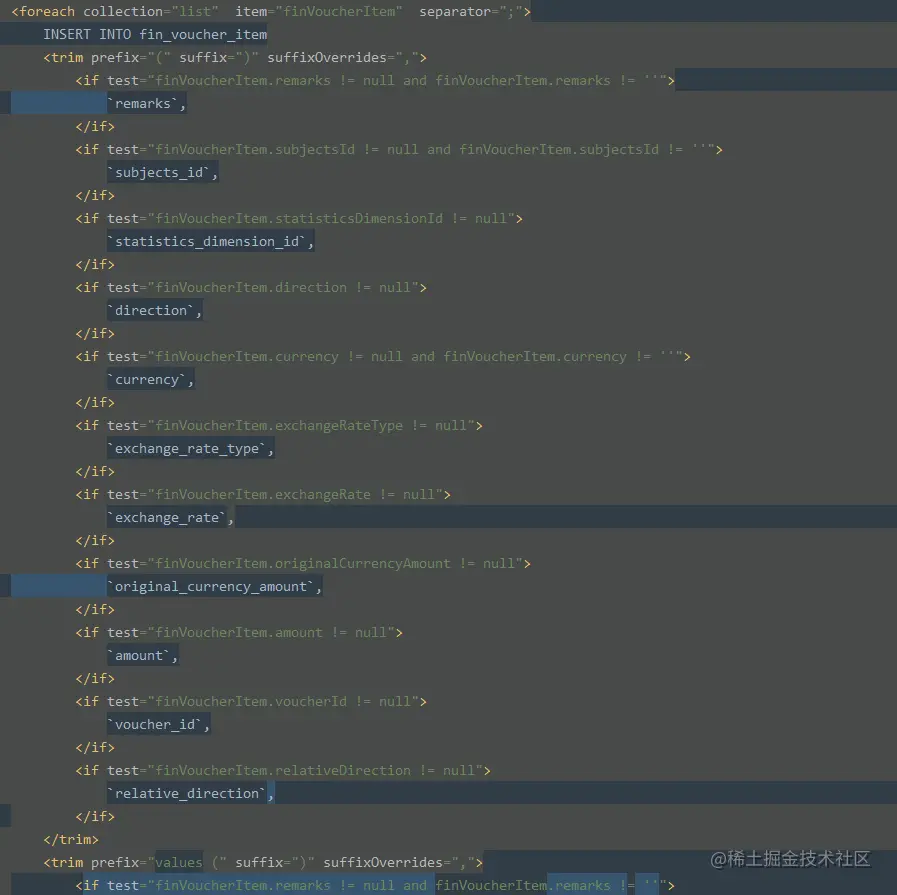Click the `voucher_id`, column line
Screen dimensions: 897x895
pyautogui.click(x=158, y=725)
